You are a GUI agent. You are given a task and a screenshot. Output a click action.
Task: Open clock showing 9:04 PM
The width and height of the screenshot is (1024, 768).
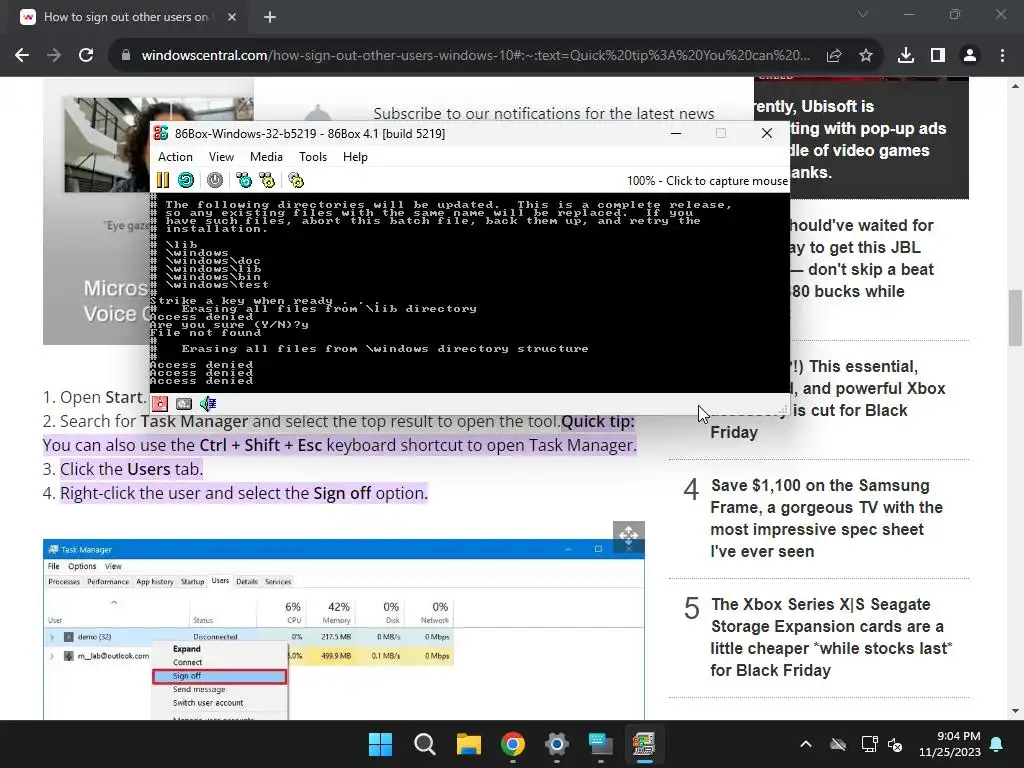[x=950, y=744]
